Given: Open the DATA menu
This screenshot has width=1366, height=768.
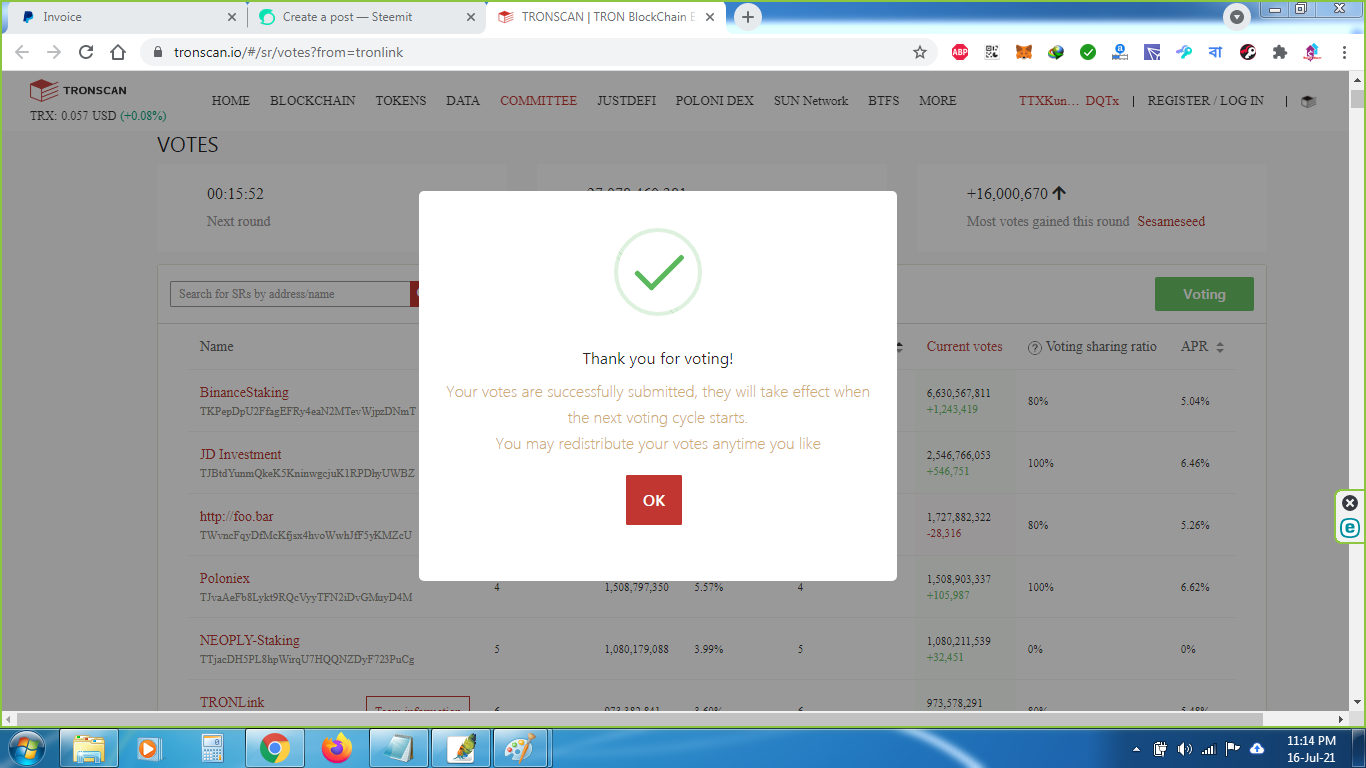Looking at the screenshot, I should tap(463, 101).
